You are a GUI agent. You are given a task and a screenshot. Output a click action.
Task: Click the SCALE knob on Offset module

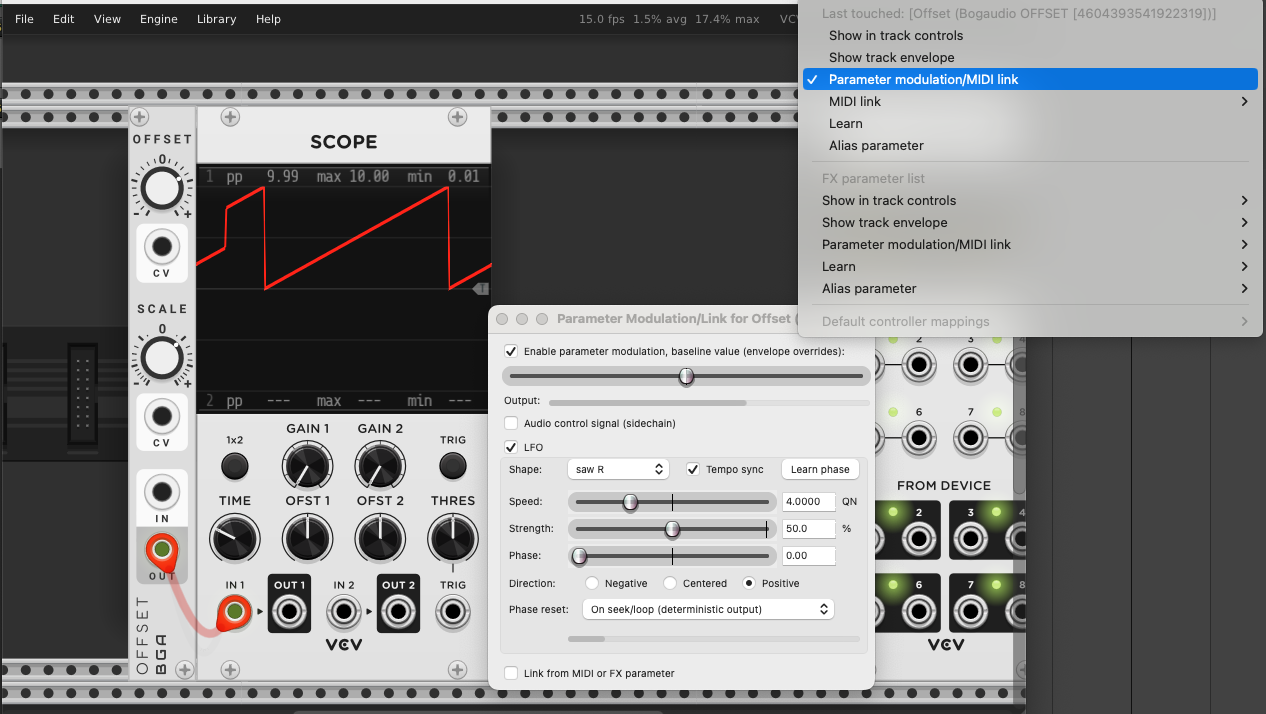tap(161, 357)
